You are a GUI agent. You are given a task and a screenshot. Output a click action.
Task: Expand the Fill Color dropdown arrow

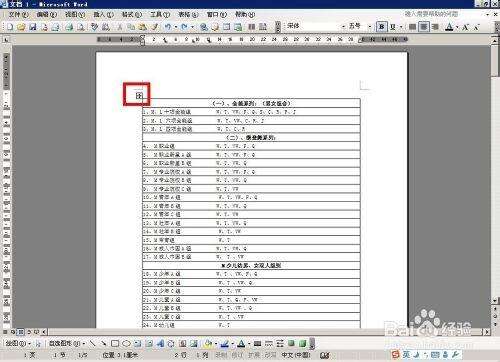click(216, 344)
